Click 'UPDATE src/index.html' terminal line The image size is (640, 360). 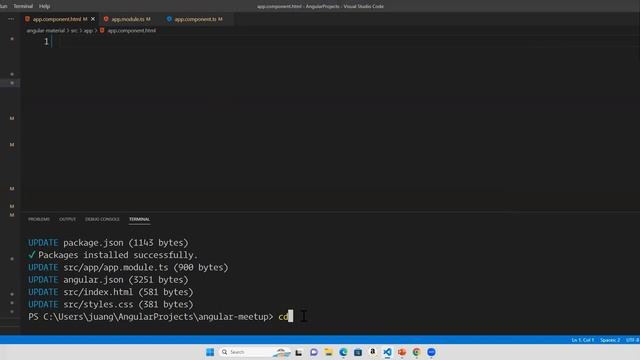(111, 292)
